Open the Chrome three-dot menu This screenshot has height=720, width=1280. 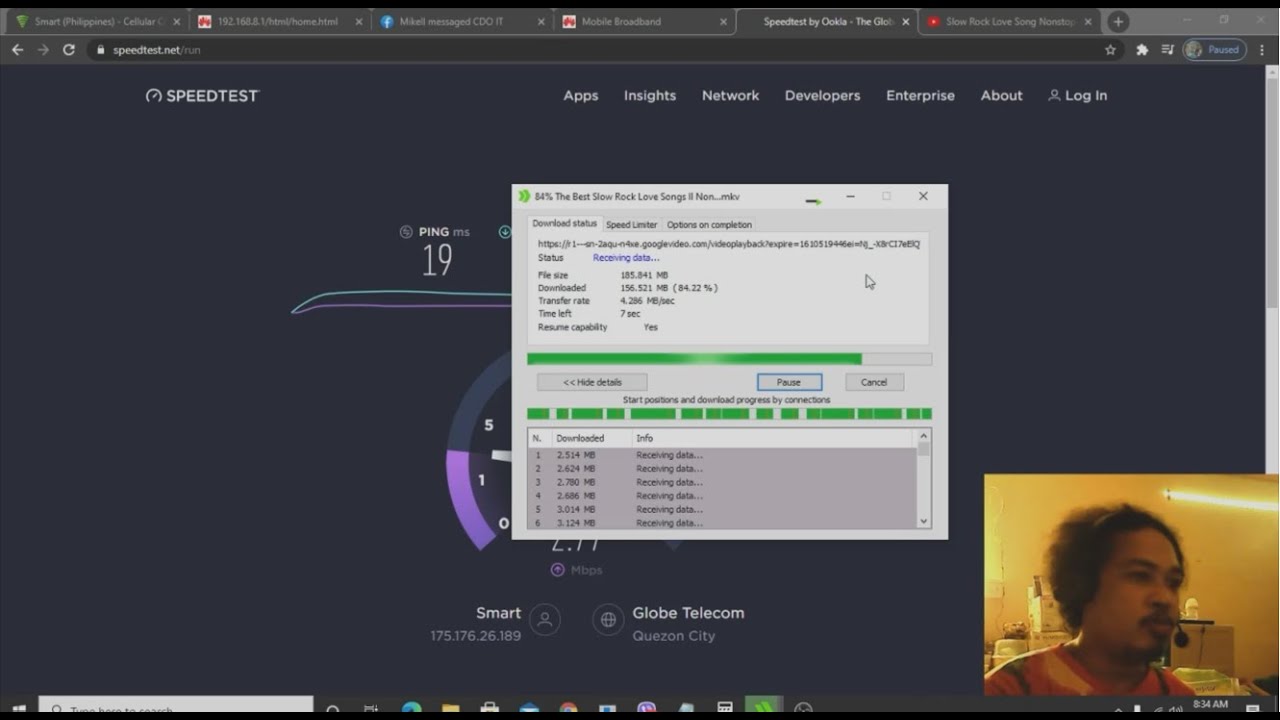pyautogui.click(x=1261, y=49)
